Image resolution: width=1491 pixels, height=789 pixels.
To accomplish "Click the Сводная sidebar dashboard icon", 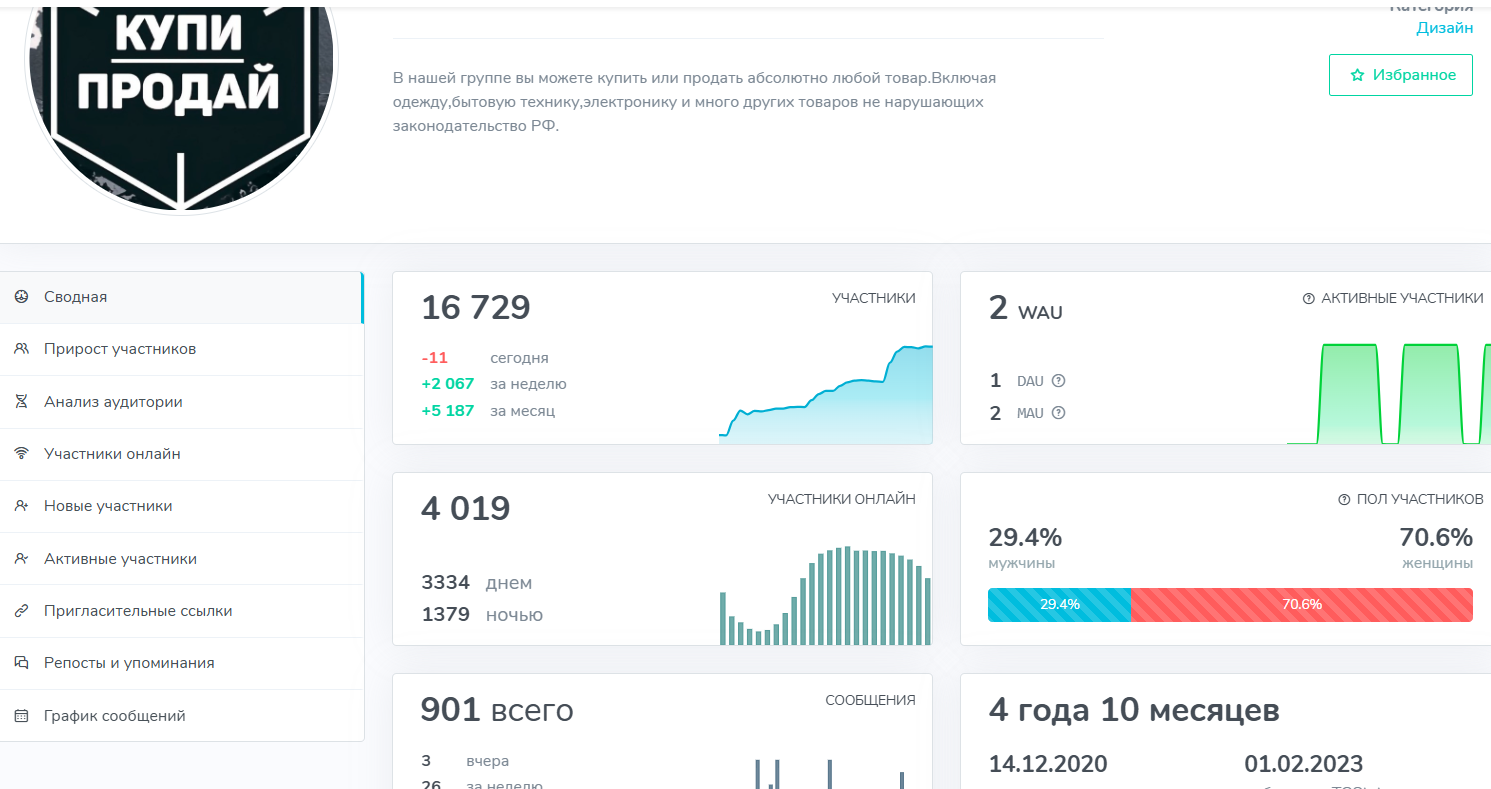I will (21, 297).
